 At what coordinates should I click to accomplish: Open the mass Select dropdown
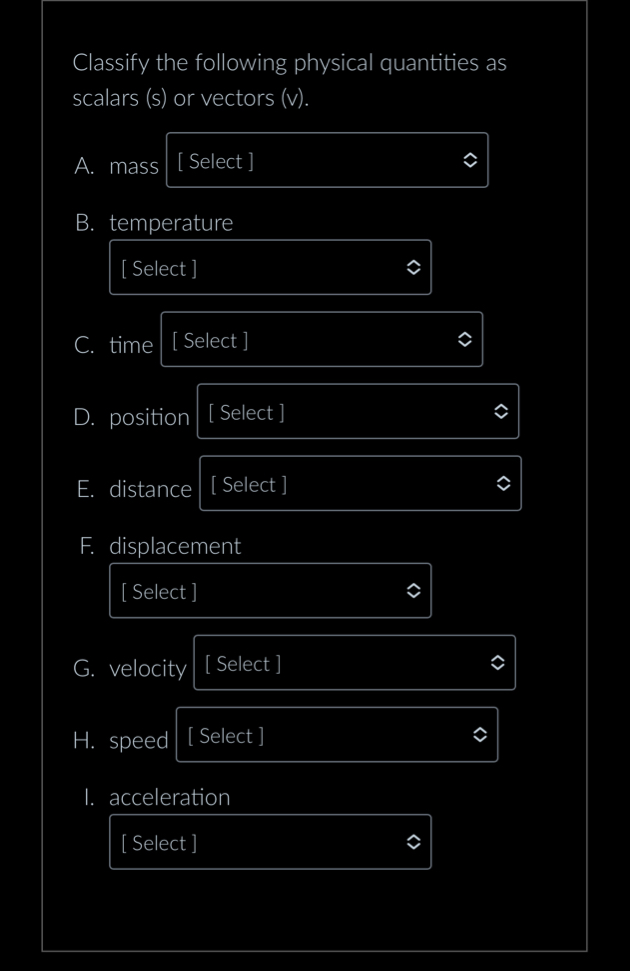(327, 160)
